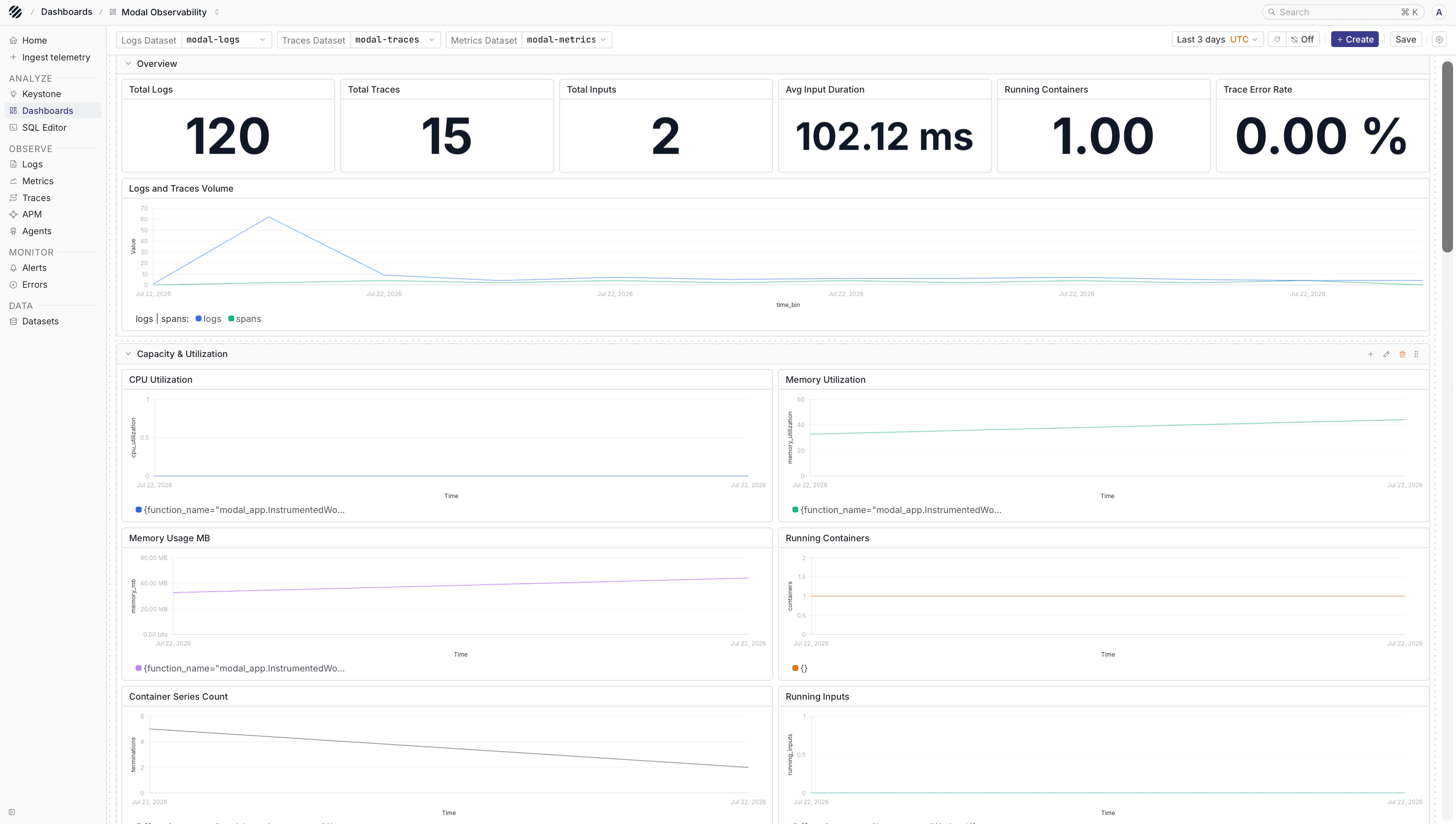Screen dimensions: 1456x824
Task: Open the user avatar A menu
Action: coord(1439,12)
